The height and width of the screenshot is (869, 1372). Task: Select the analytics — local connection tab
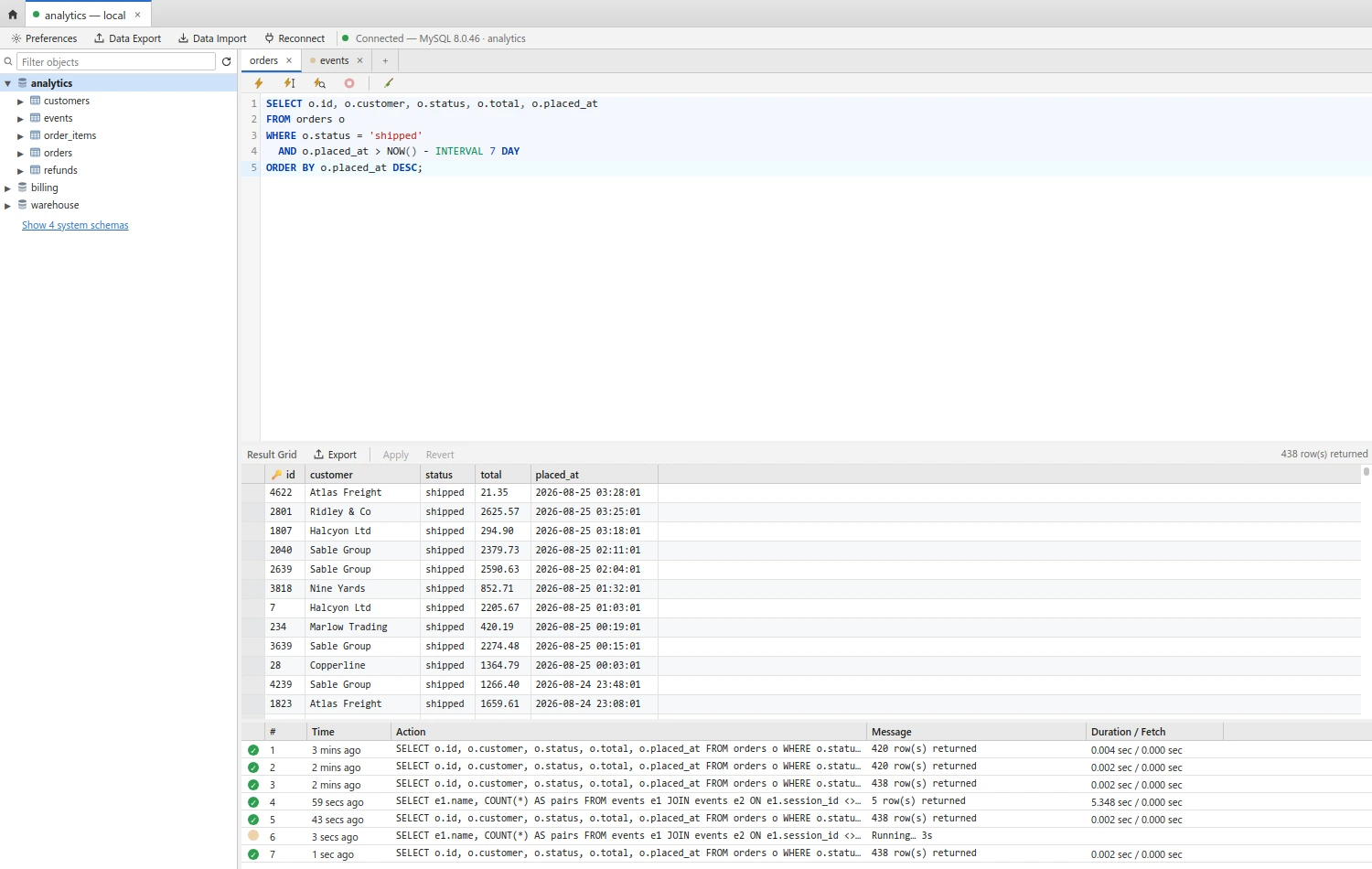click(x=85, y=16)
